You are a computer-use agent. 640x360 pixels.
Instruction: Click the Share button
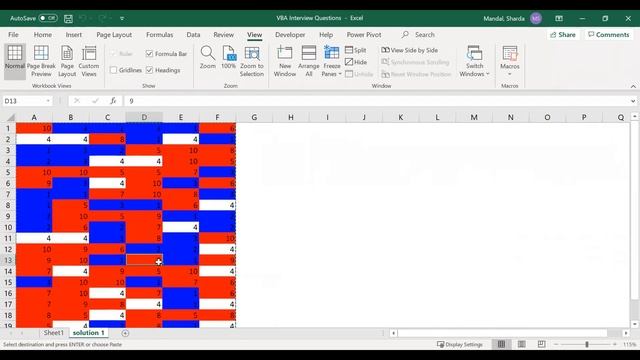point(563,35)
